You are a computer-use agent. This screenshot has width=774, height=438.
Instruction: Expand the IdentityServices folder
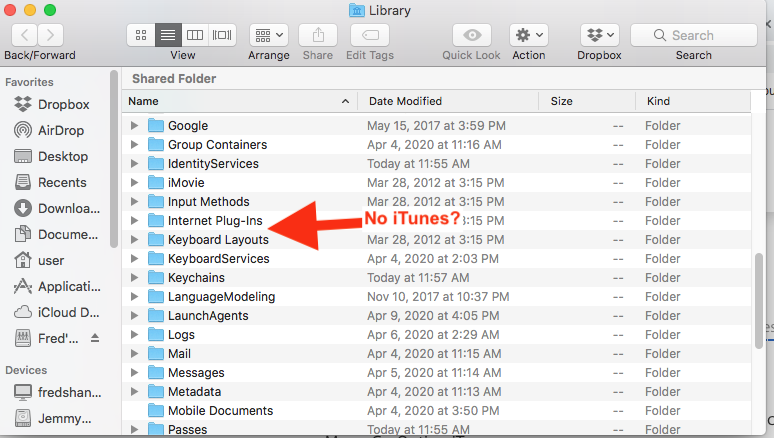tap(134, 163)
